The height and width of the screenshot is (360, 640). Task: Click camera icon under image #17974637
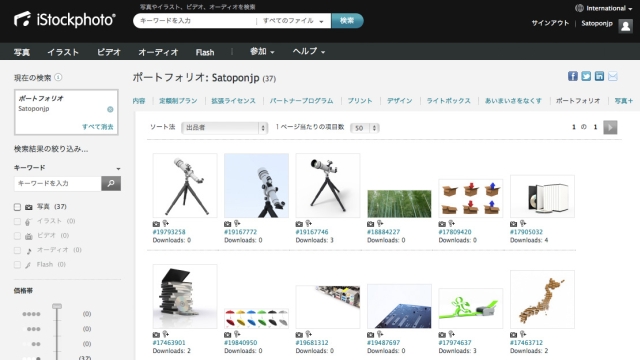tap(442, 335)
